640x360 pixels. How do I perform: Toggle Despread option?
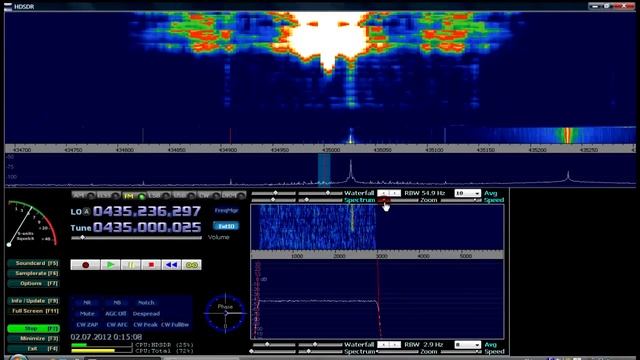point(146,313)
